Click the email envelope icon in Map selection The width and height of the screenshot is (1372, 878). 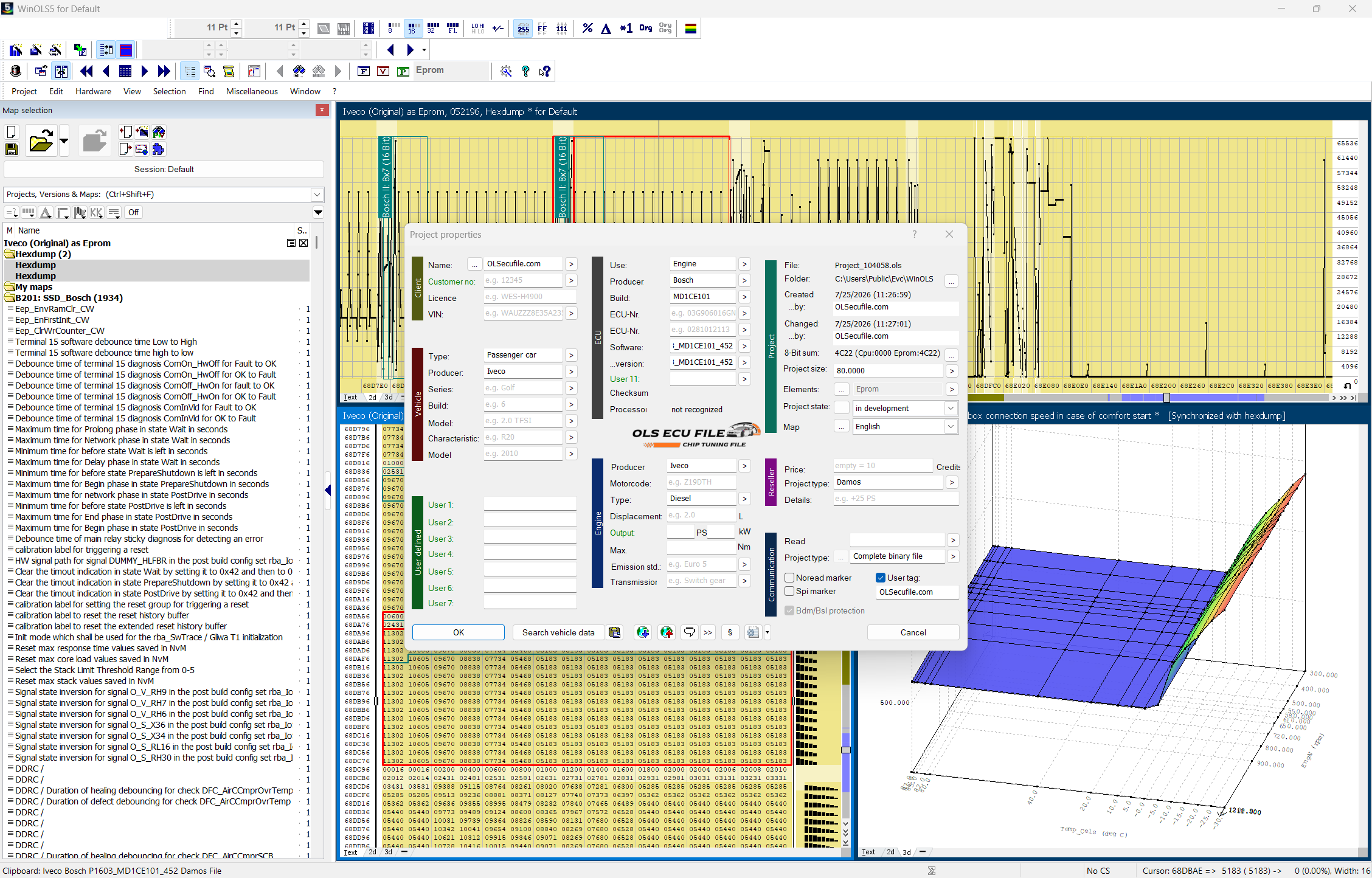coord(142,149)
